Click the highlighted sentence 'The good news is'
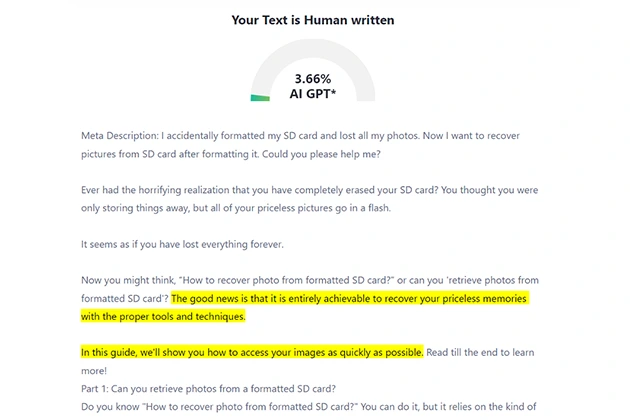Image resolution: width=630 pixels, height=420 pixels. 349,299
